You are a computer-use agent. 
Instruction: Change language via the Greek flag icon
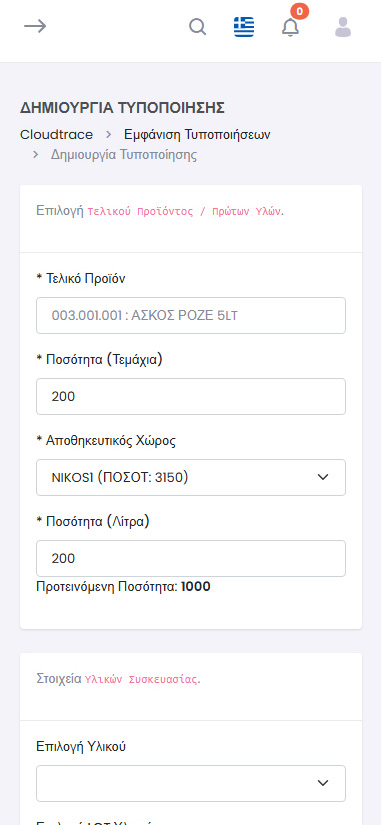coord(244,26)
